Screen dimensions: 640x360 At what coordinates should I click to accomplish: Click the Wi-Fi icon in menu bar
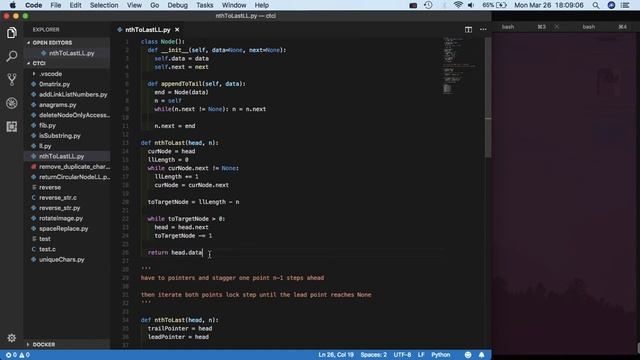pyautogui.click(x=458, y=5)
